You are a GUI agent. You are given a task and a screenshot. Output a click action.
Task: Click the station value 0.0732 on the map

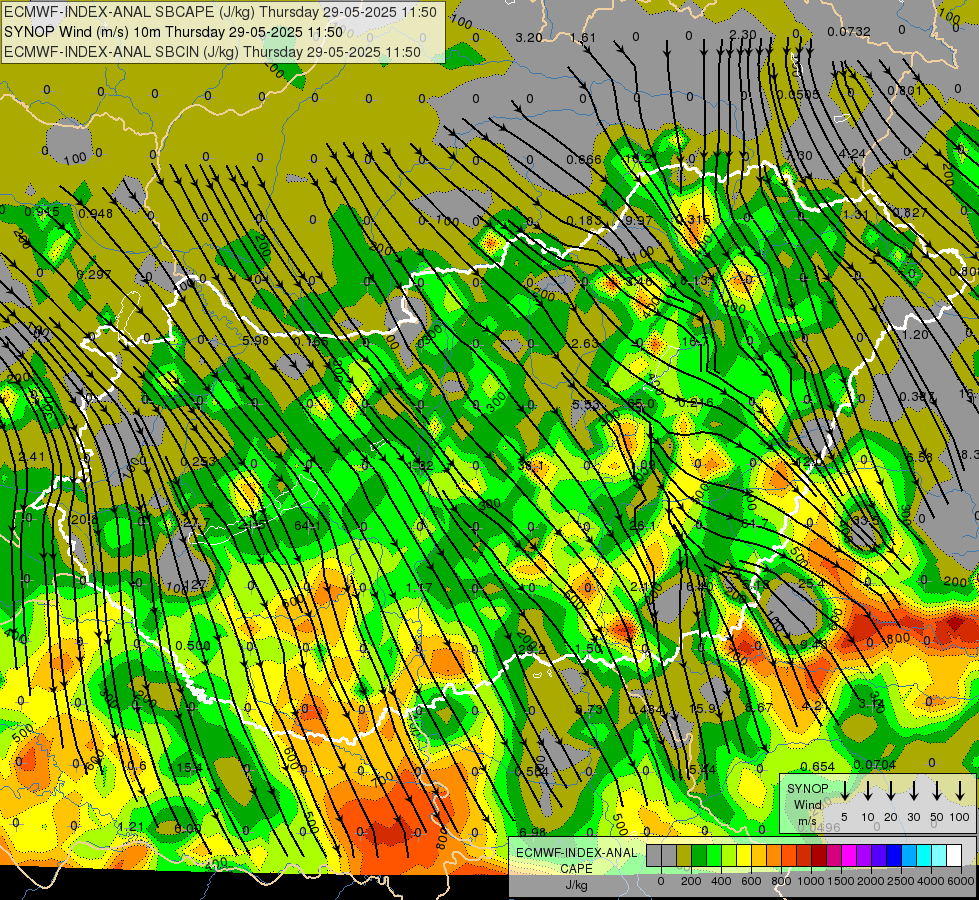(849, 32)
